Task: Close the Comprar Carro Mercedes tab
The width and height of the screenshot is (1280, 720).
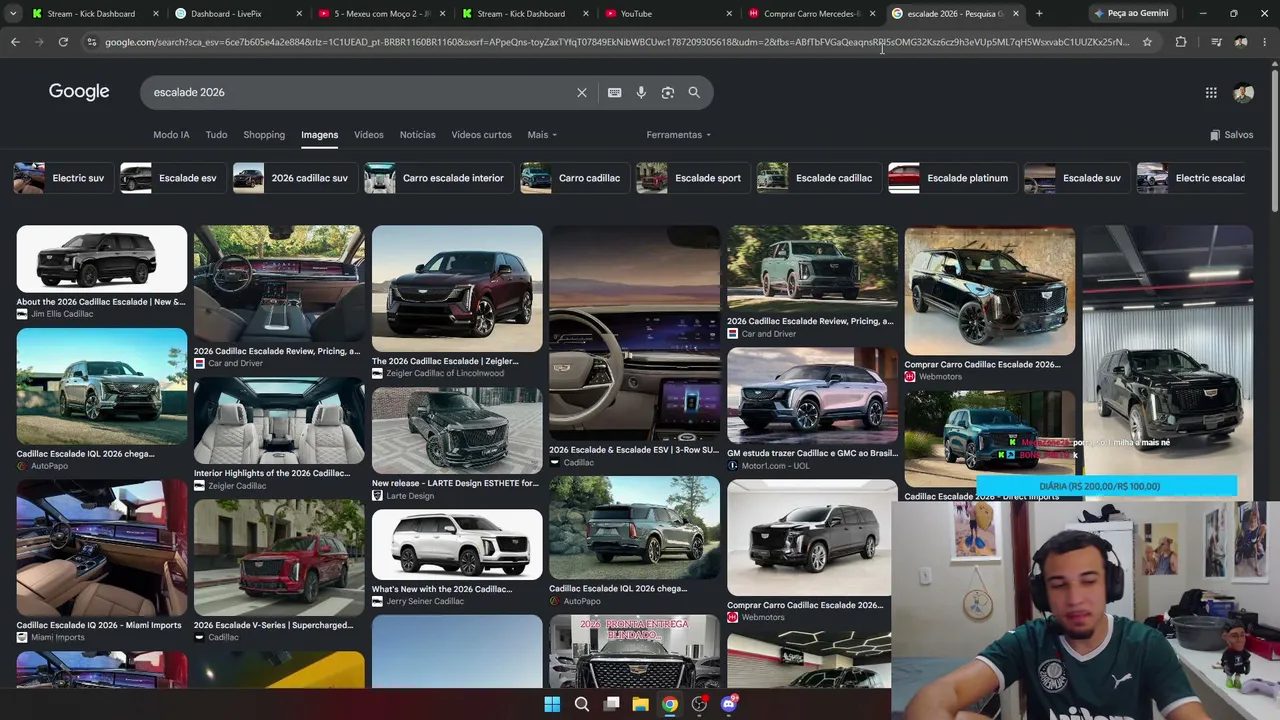Action: click(872, 14)
